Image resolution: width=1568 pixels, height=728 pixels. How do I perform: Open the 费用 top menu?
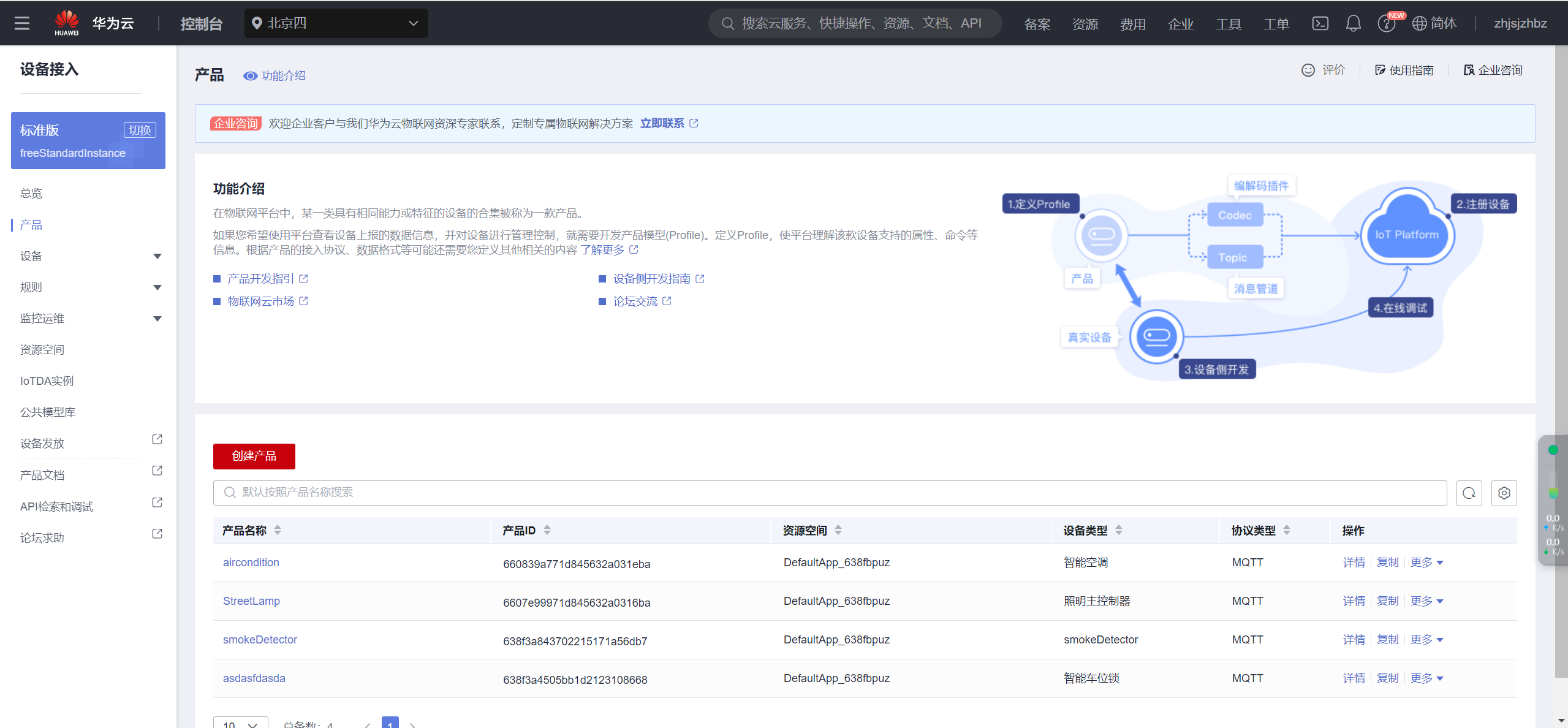[x=1132, y=24]
